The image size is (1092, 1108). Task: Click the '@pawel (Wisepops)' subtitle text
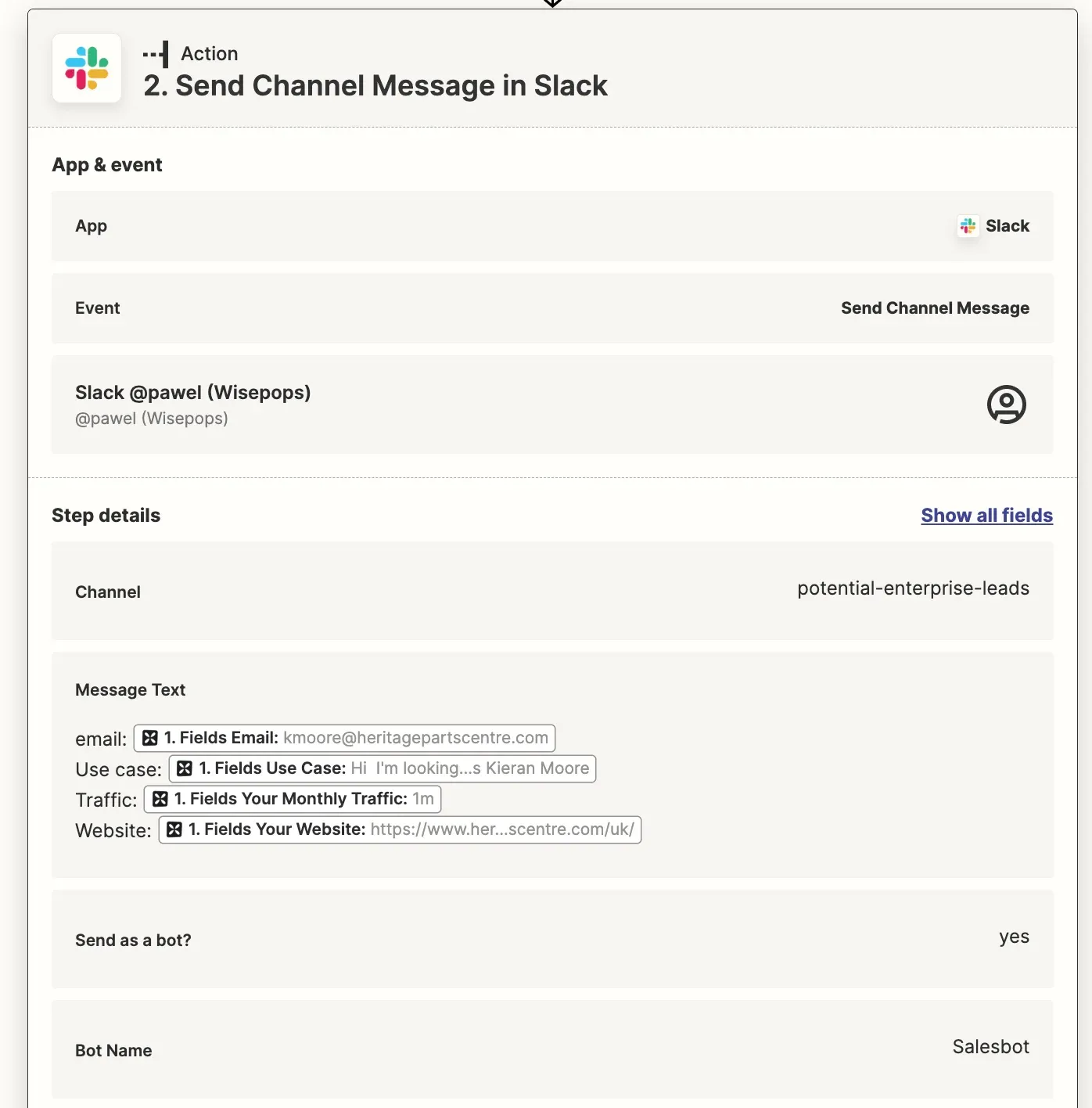click(x=152, y=419)
